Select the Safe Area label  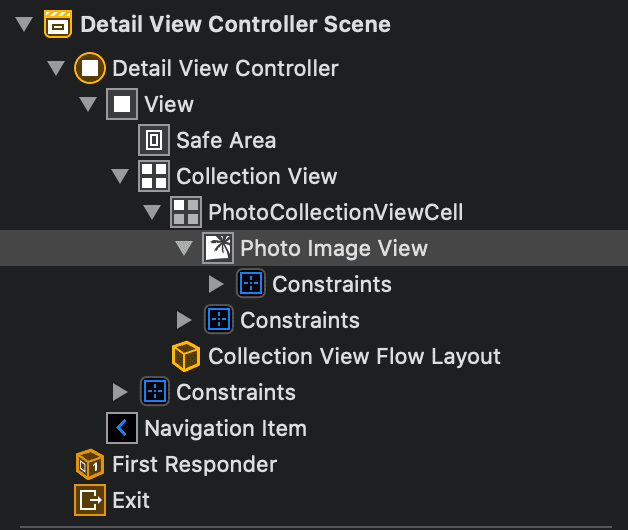pyautogui.click(x=226, y=140)
